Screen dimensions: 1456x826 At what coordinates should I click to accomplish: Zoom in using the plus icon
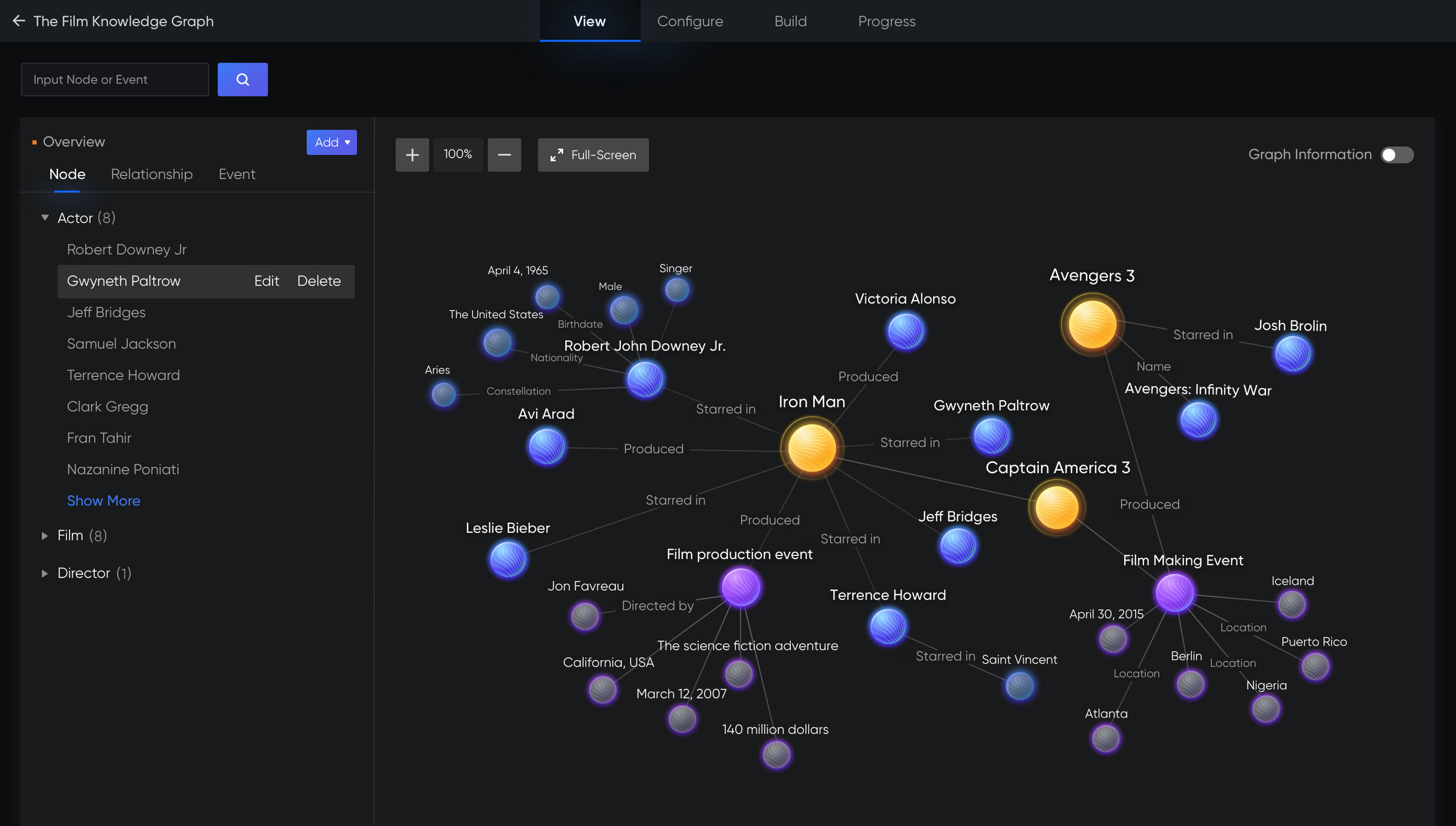click(412, 154)
